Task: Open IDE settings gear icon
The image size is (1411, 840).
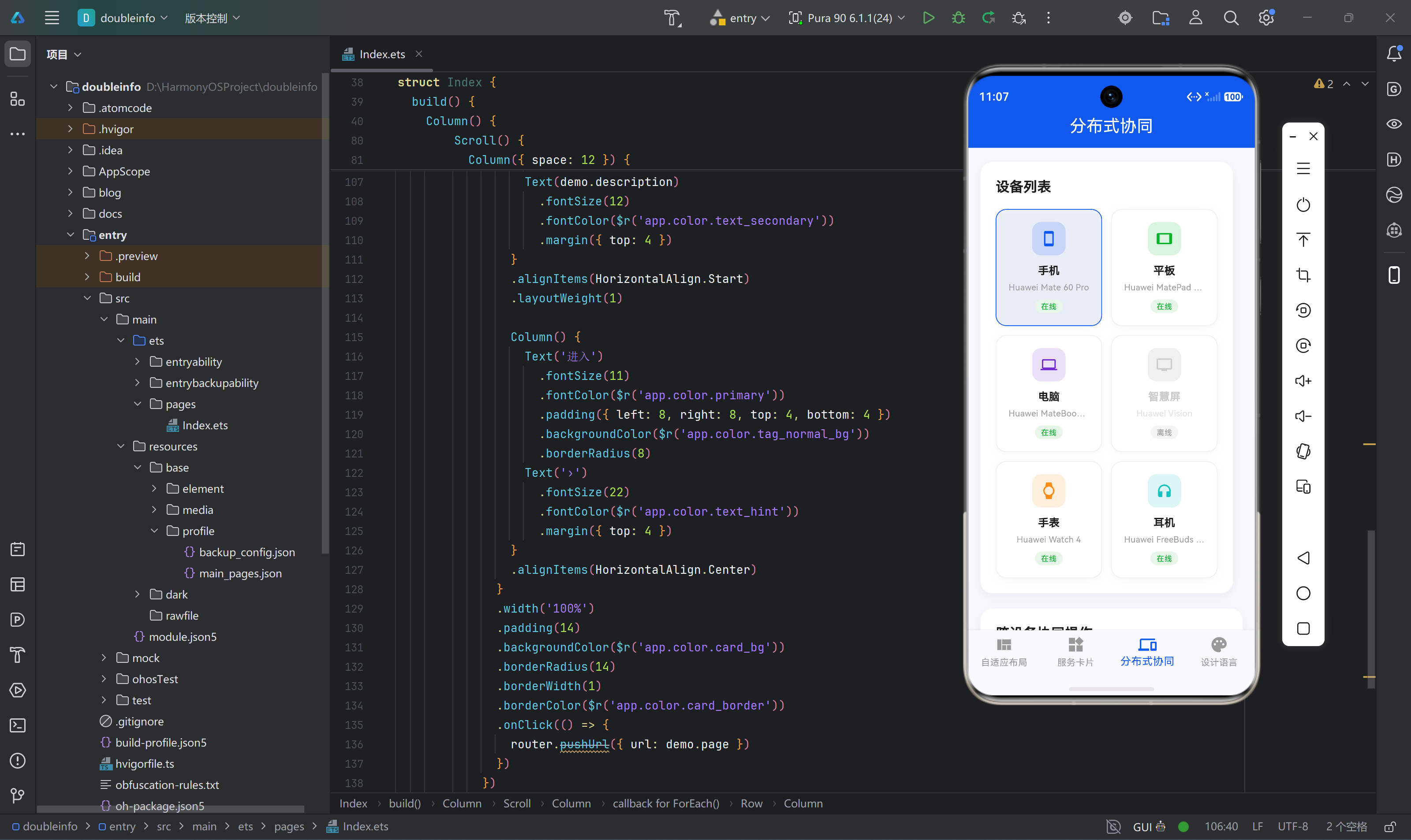Action: pos(1266,18)
